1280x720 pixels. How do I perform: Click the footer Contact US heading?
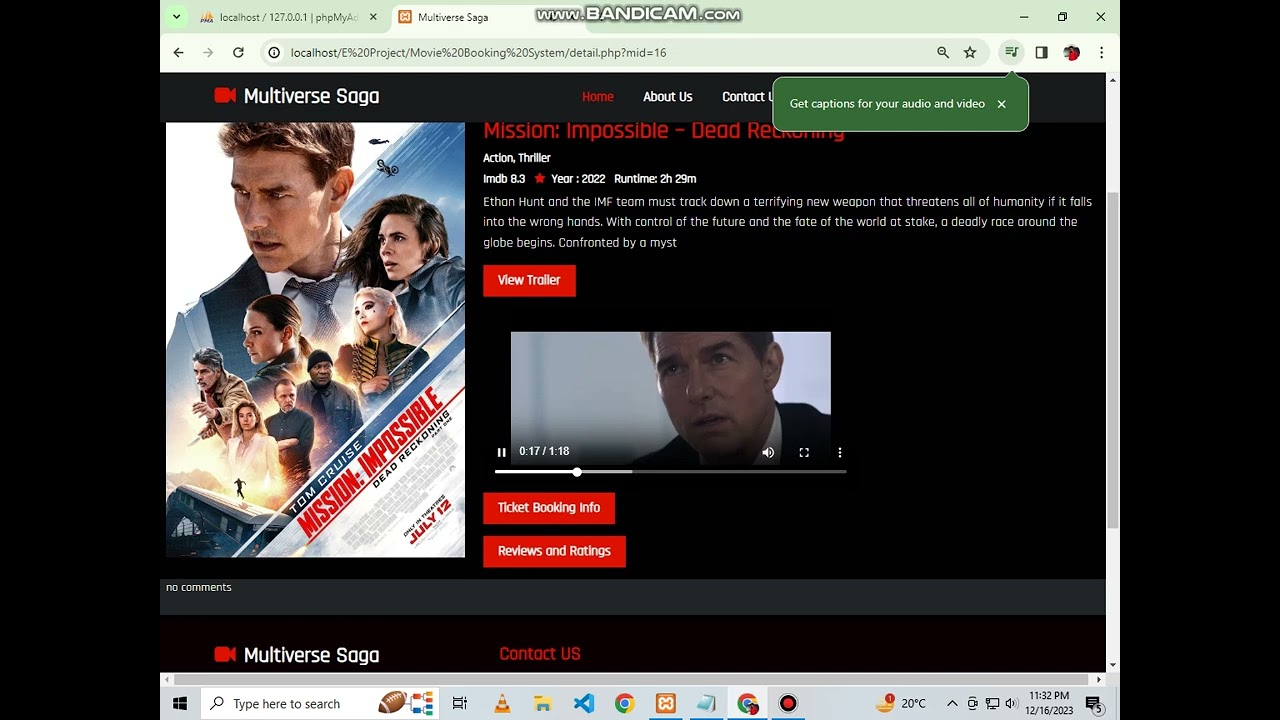point(540,654)
